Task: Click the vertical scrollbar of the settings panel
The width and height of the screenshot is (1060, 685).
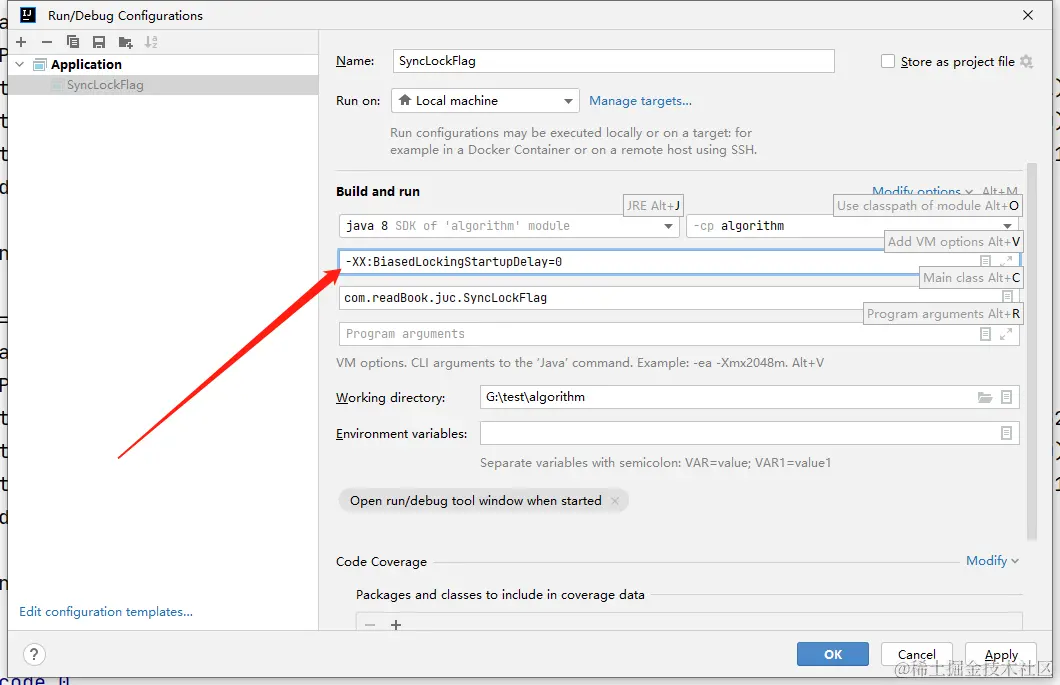Action: (x=1032, y=352)
